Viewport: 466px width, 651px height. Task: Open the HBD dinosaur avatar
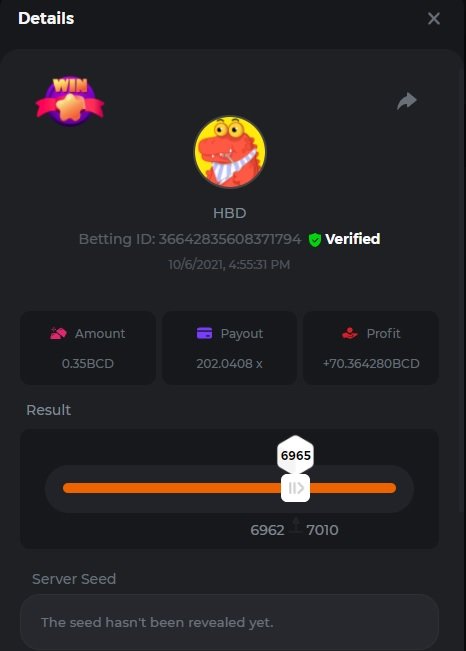tap(230, 152)
